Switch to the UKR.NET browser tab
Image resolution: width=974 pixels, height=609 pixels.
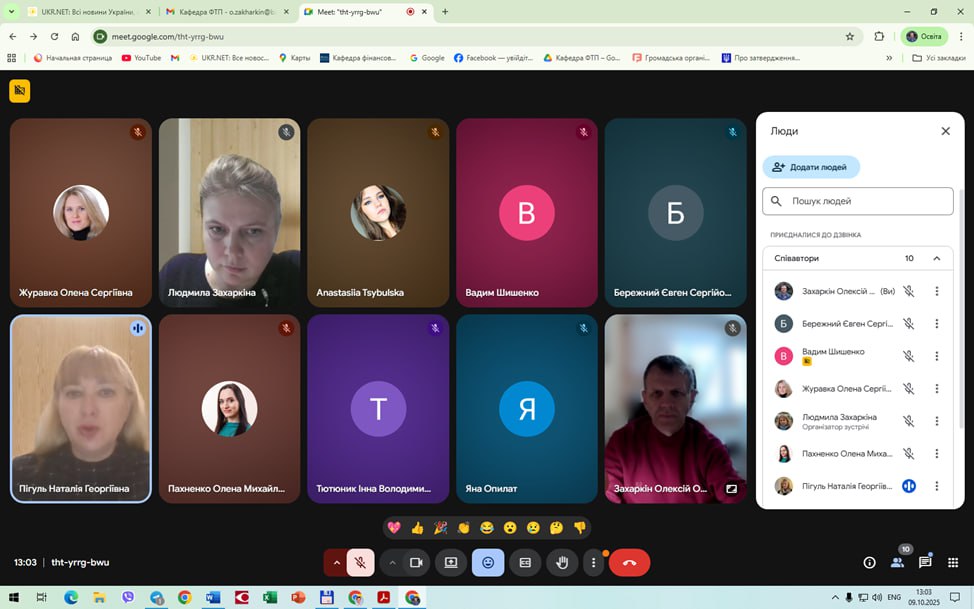(84, 12)
